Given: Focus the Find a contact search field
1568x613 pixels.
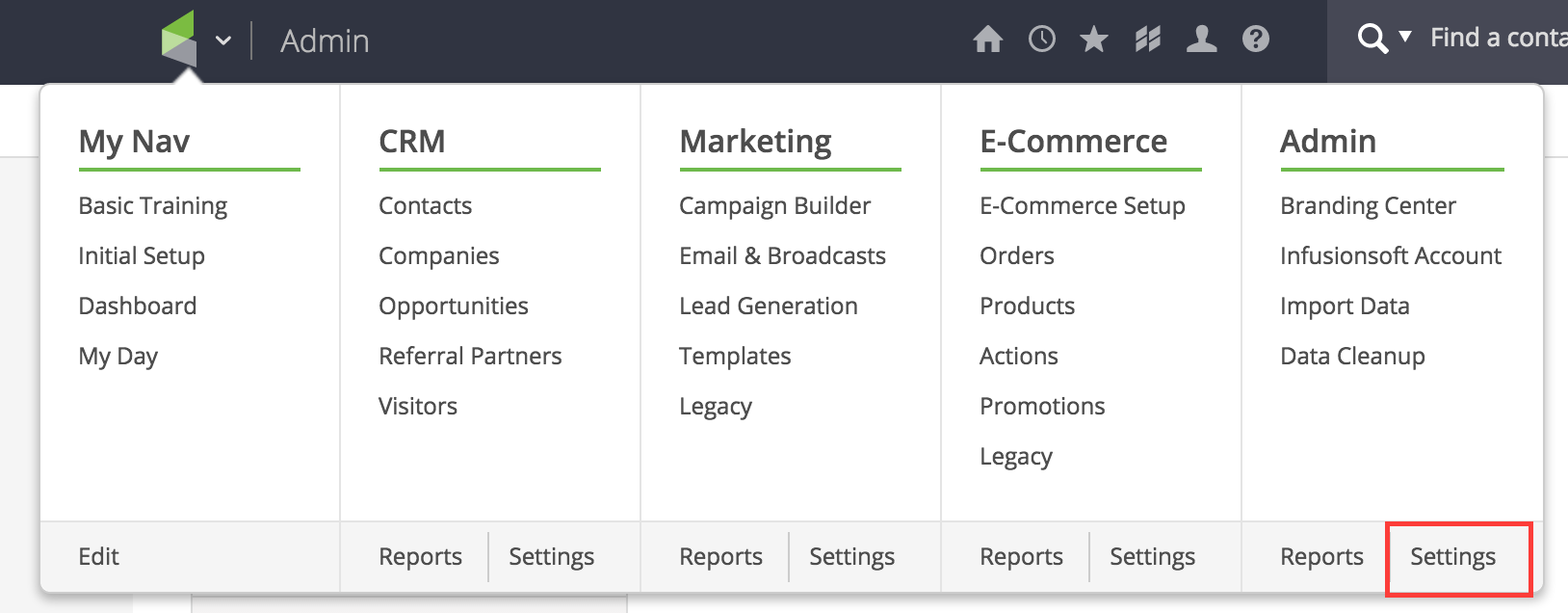Looking at the screenshot, I should (1499, 39).
